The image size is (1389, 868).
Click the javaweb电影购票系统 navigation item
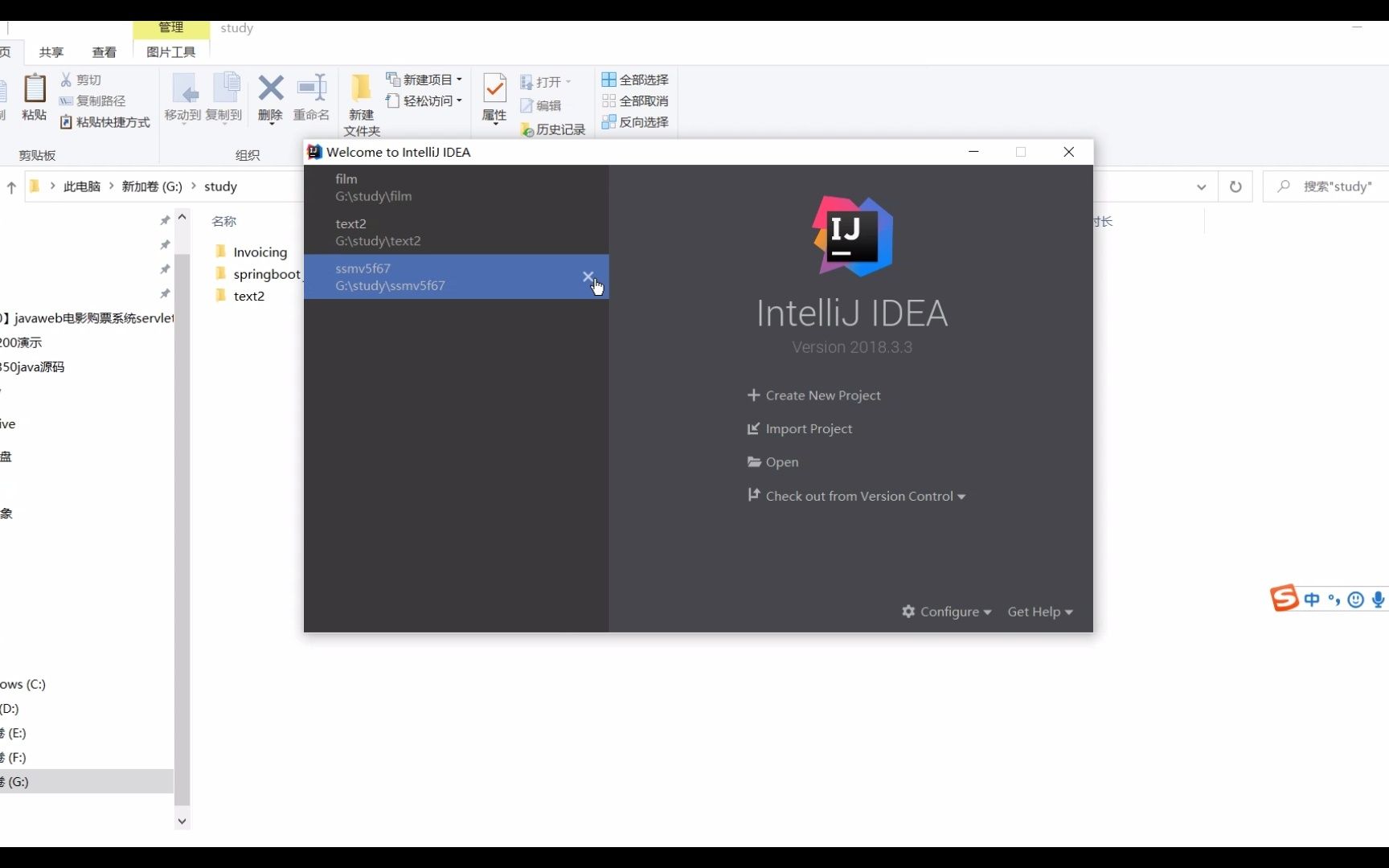pyautogui.click(x=87, y=318)
